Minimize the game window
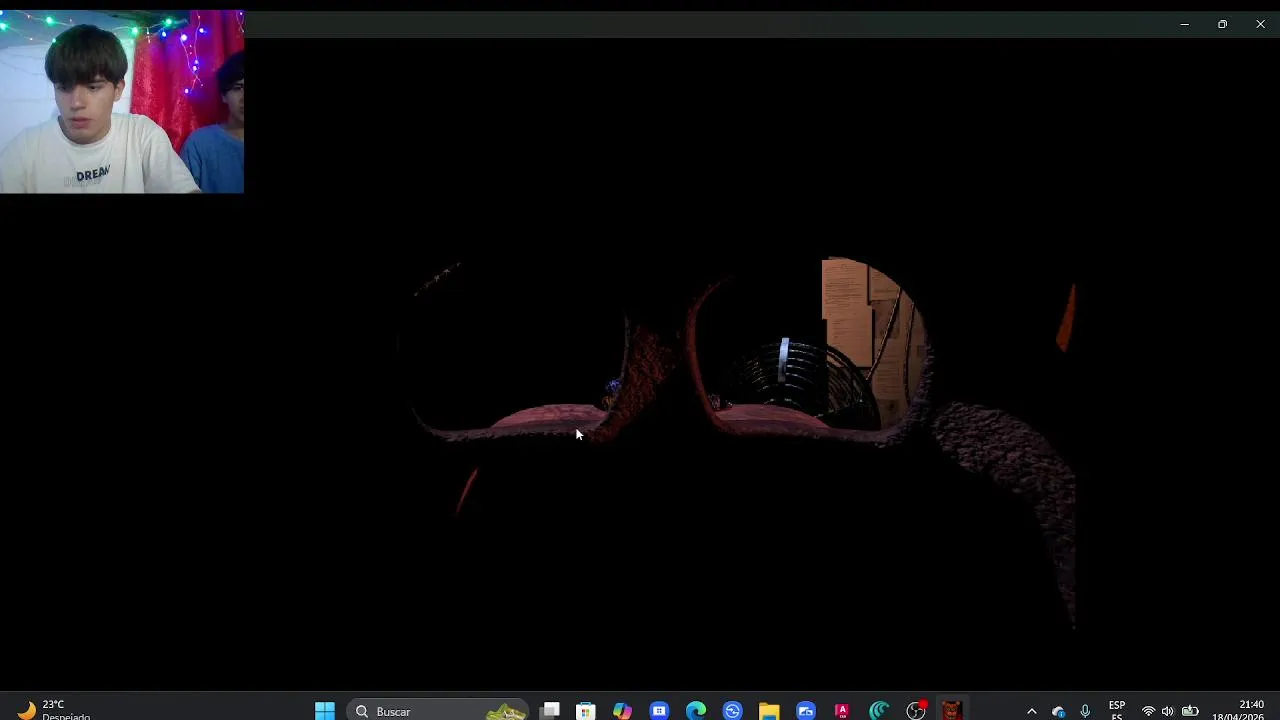This screenshot has height=720, width=1280. pyautogui.click(x=1184, y=24)
